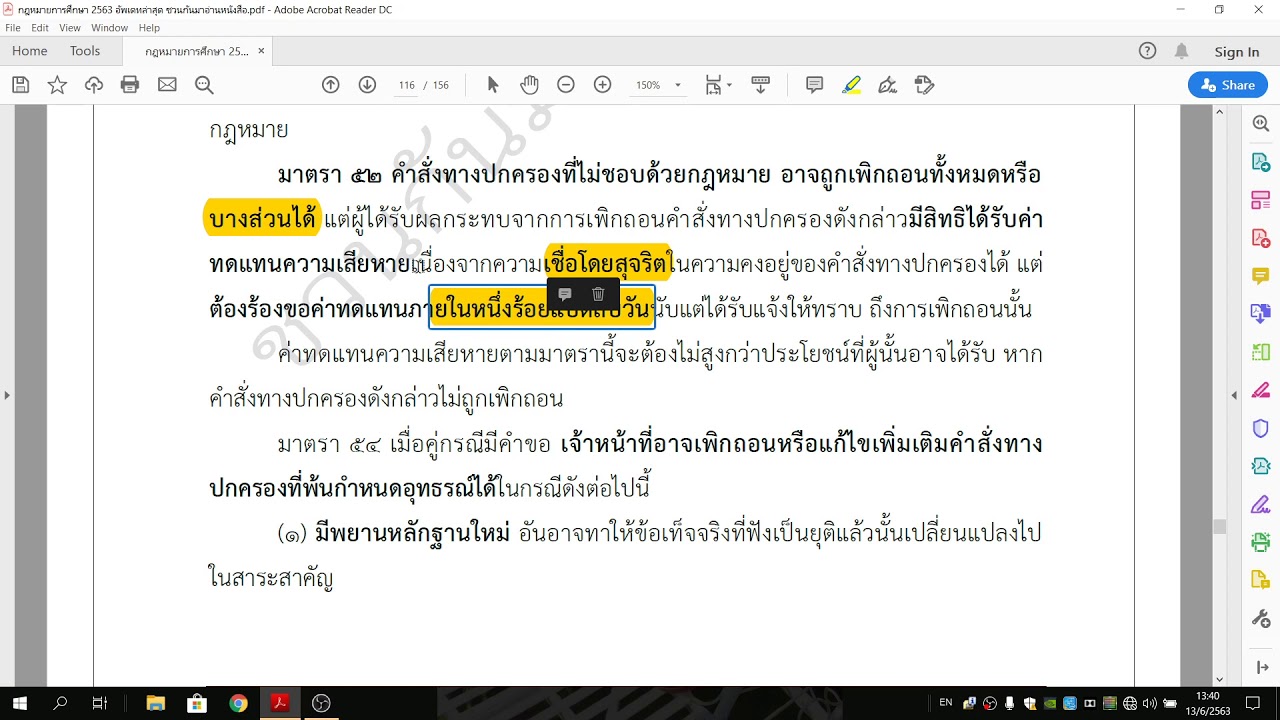Send the file by email via envelope icon
Image resolution: width=1280 pixels, height=720 pixels.
point(167,85)
